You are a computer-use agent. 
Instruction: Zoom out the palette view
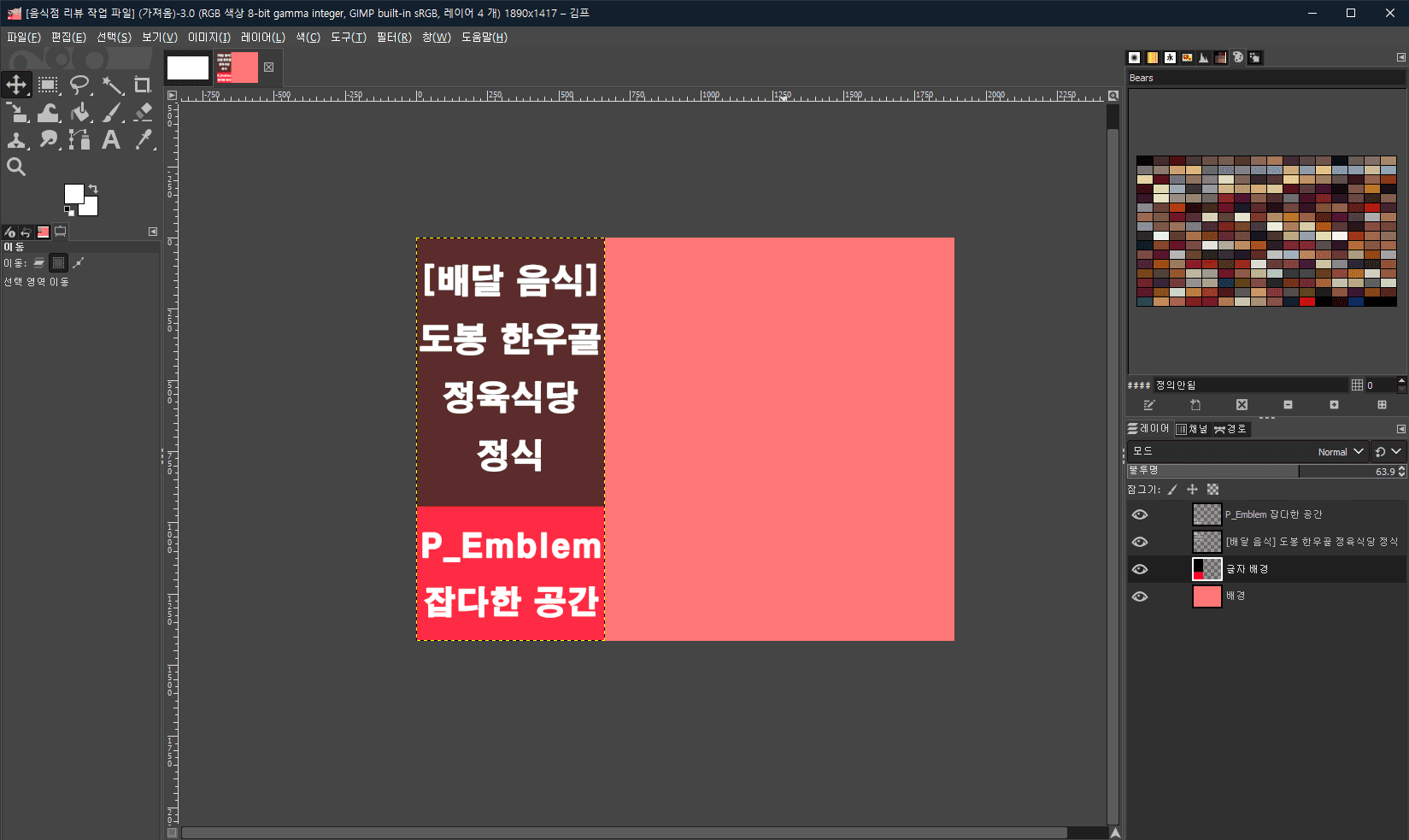point(1288,405)
